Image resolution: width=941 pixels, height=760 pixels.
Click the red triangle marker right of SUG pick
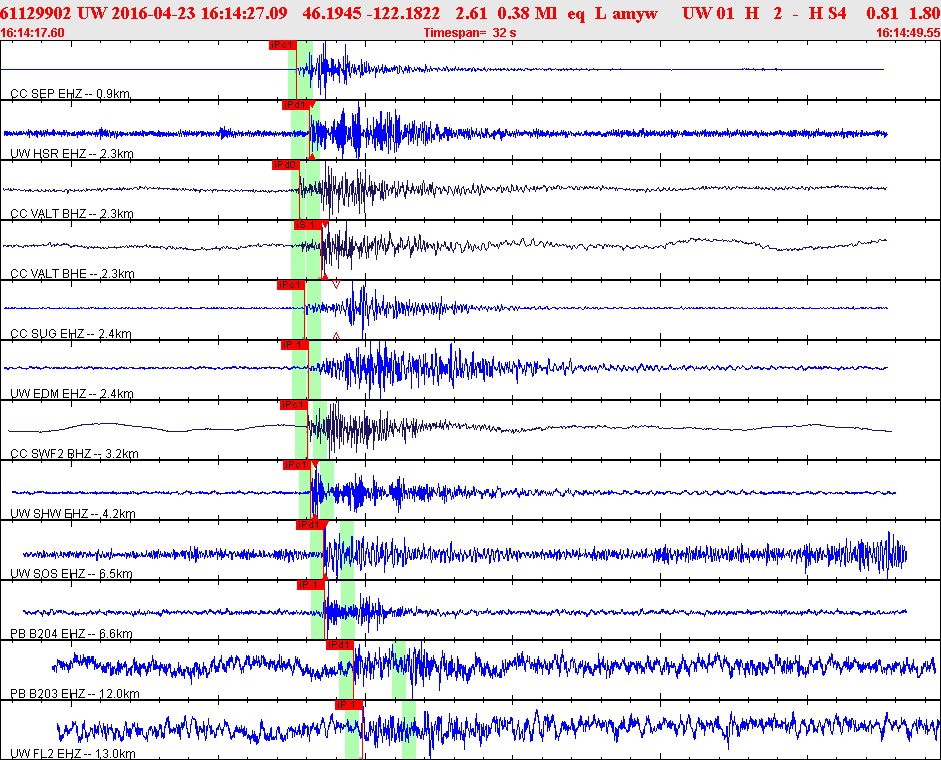point(336,284)
